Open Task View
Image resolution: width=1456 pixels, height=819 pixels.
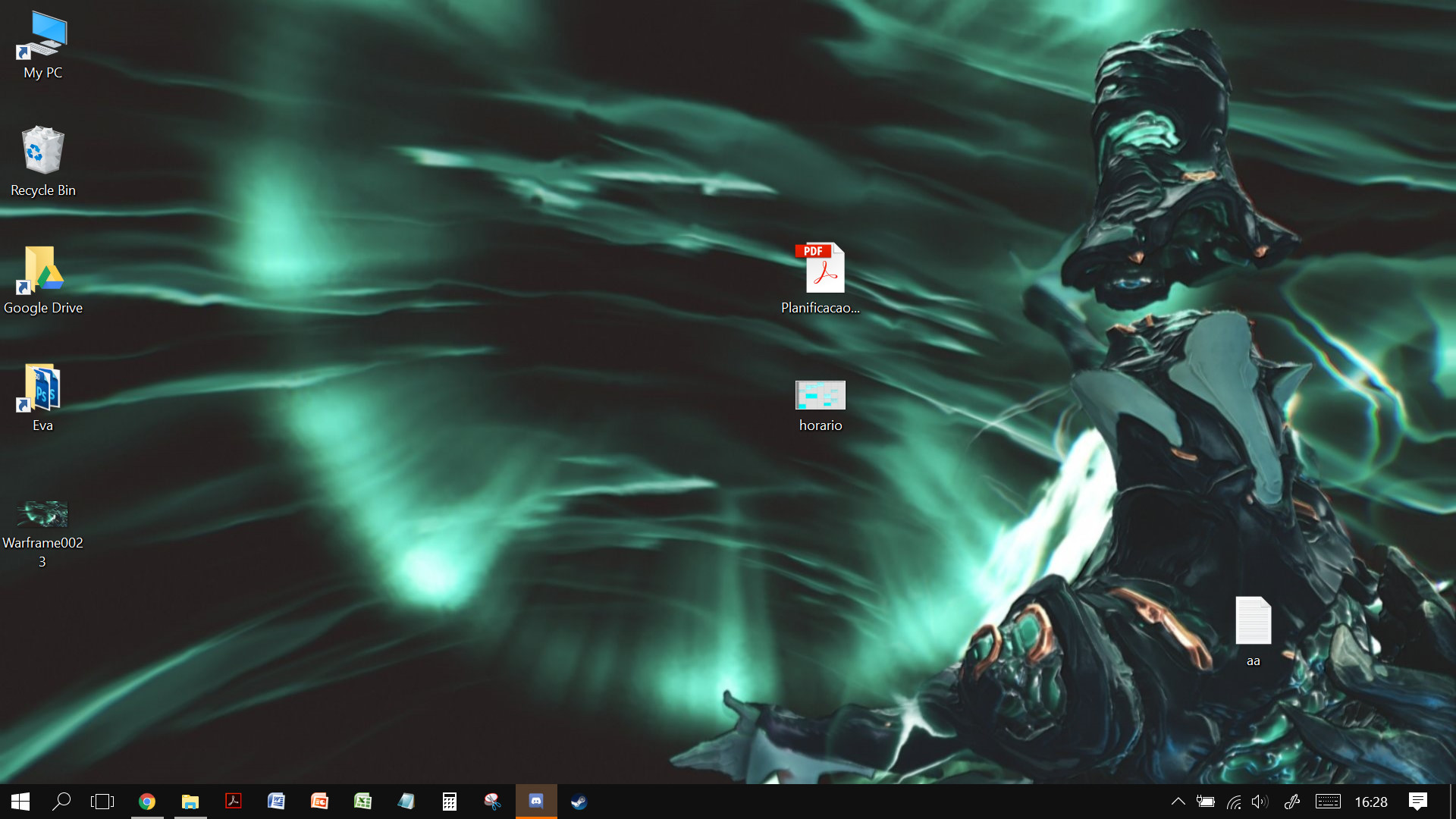102,802
